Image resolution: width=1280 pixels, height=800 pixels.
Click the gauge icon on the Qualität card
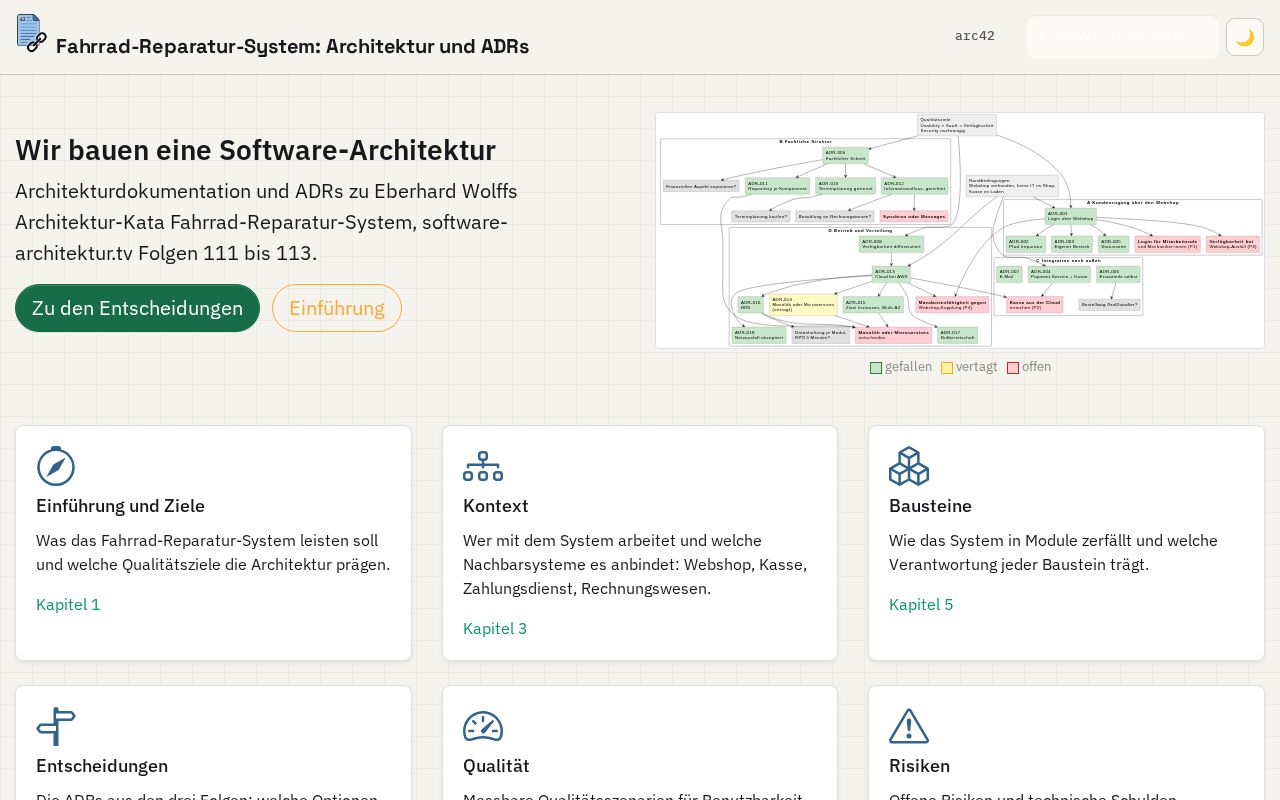[483, 726]
